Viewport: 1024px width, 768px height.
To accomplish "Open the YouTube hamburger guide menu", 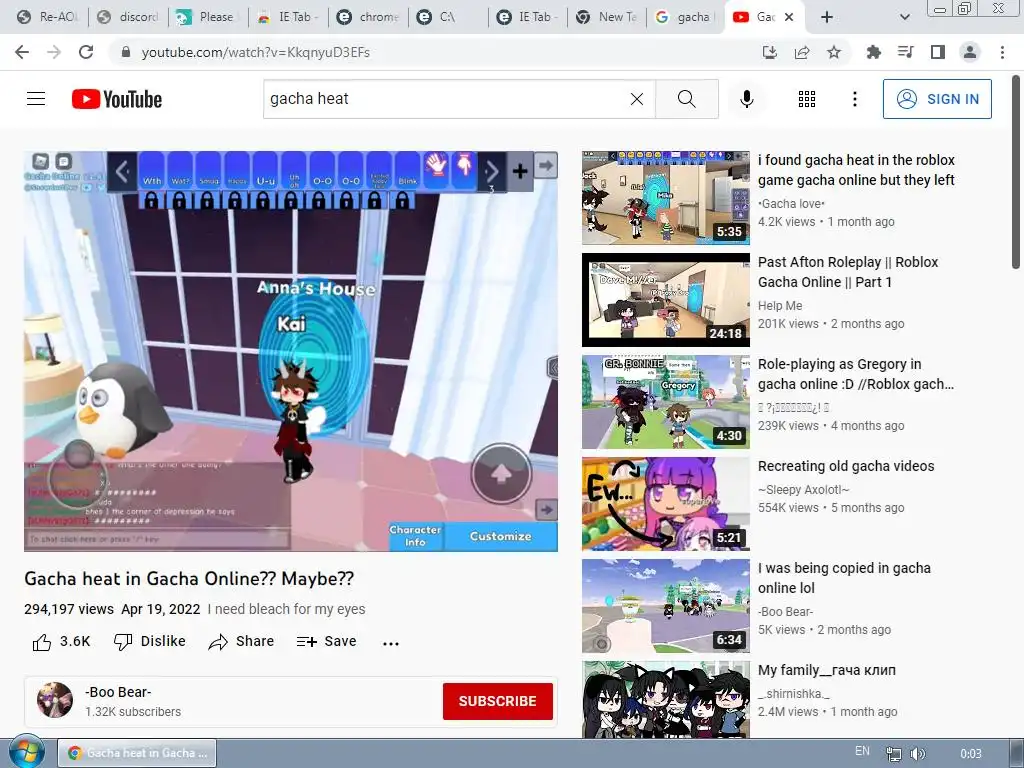I will pyautogui.click(x=36, y=99).
